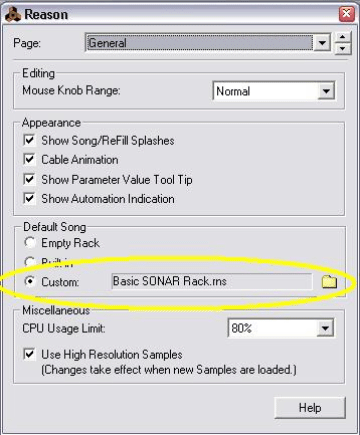This screenshot has height=435, width=360.
Task: Click the Help button
Action: click(x=310, y=408)
